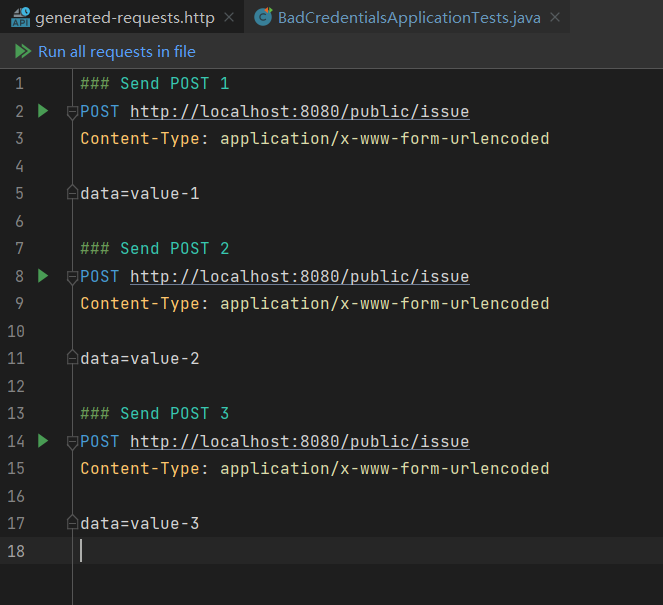Click the 'data=value-2' body text

140,359
